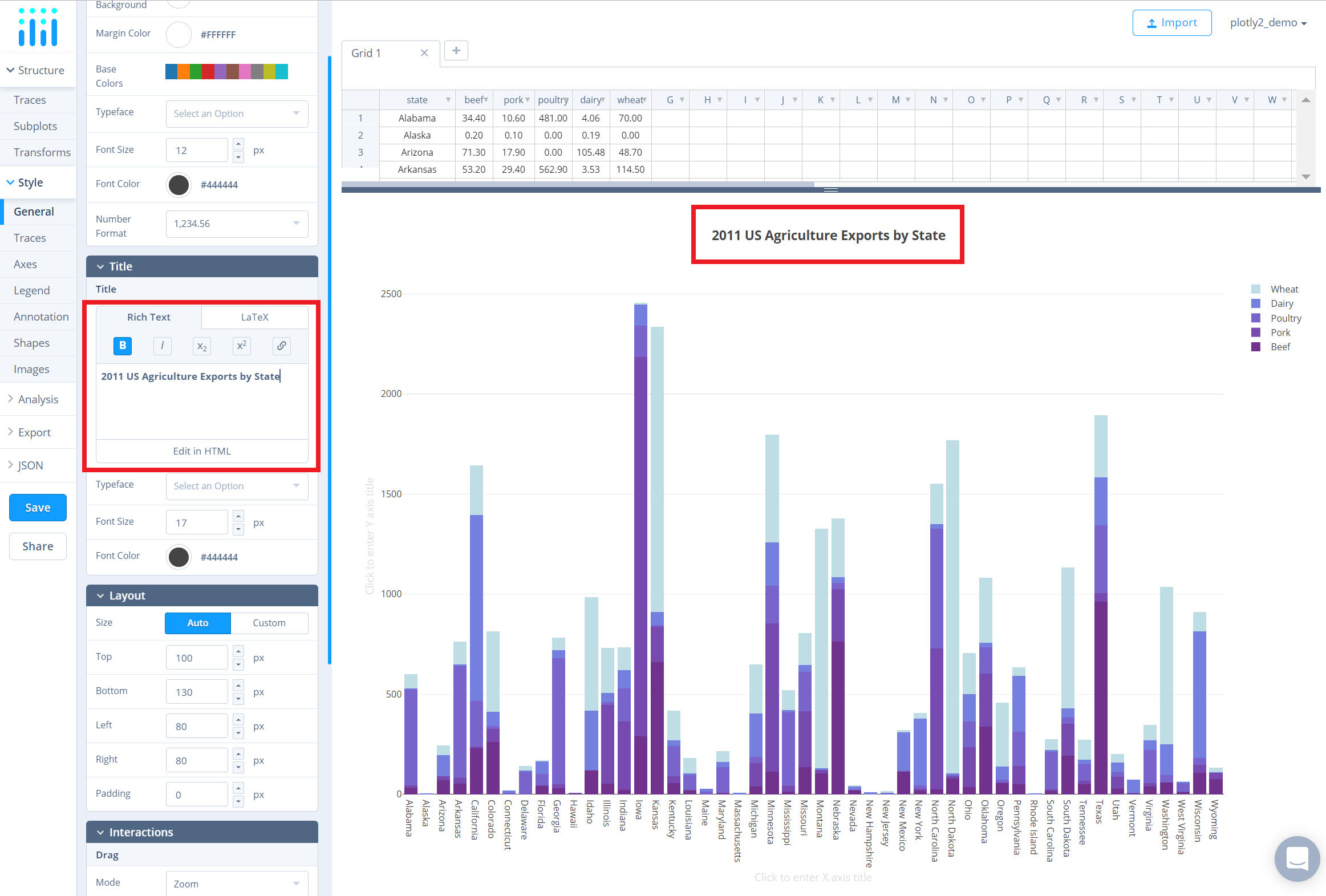Click the Import button
The height and width of the screenshot is (896, 1326).
click(x=1171, y=23)
